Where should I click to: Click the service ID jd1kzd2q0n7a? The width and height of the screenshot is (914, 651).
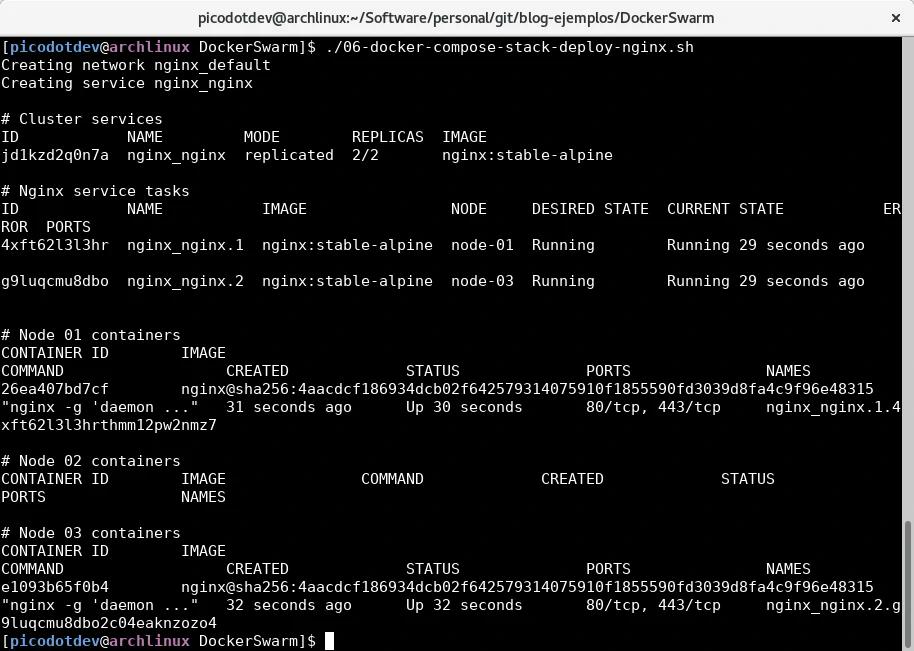[55, 155]
